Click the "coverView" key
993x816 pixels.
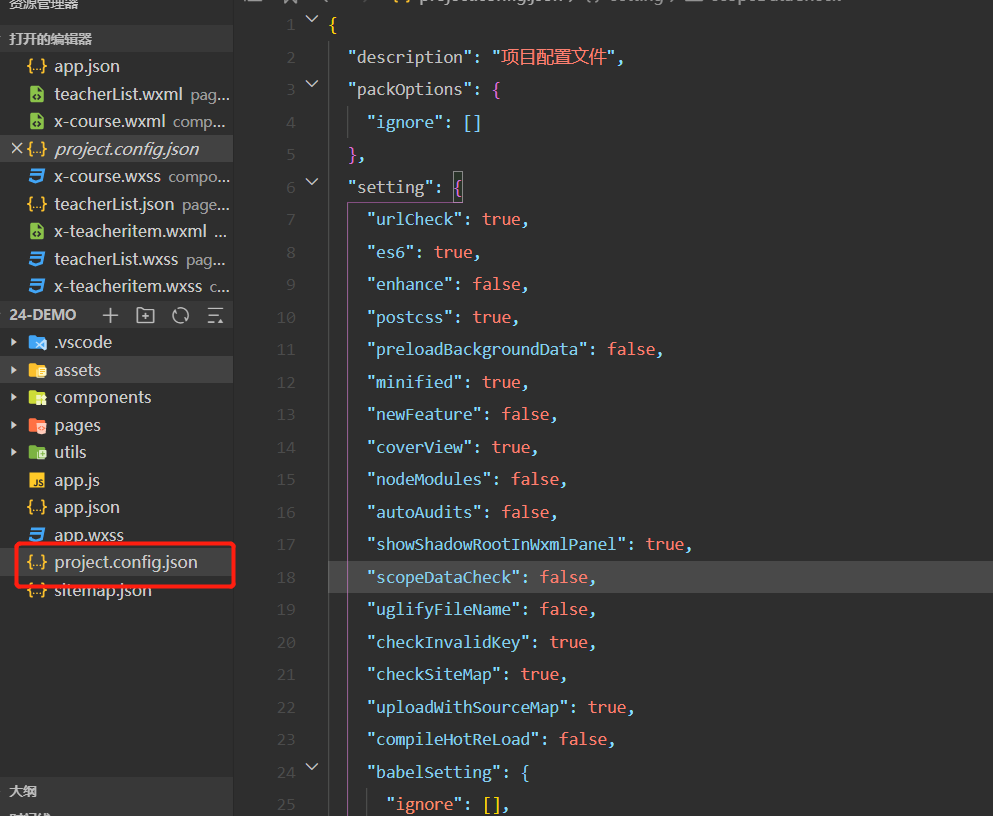coord(420,448)
